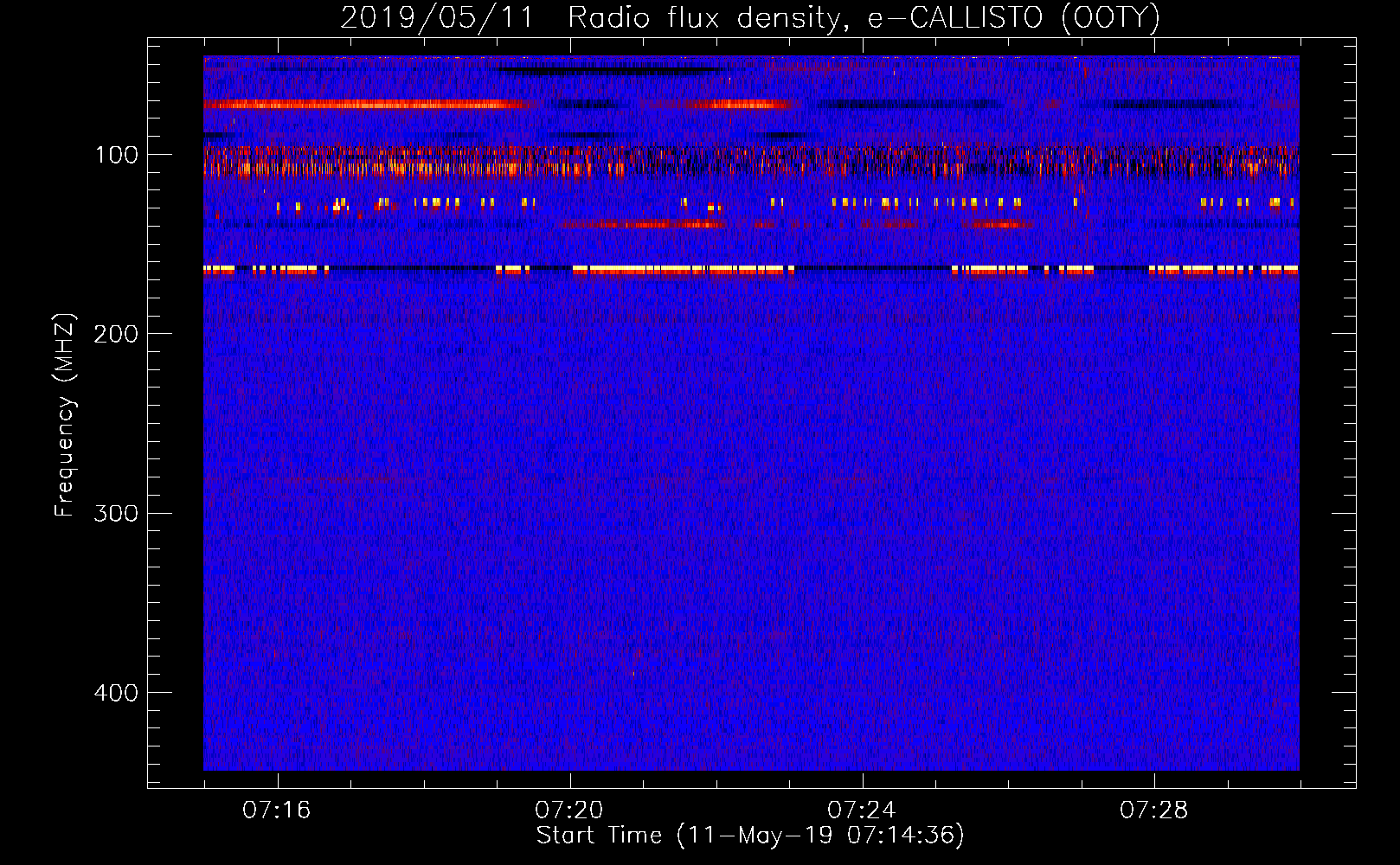Screen dimensions: 1400x865
Task: Click the plot title 'Radio flux density, e-CALLISTO (OOTY)'
Action: point(864,18)
